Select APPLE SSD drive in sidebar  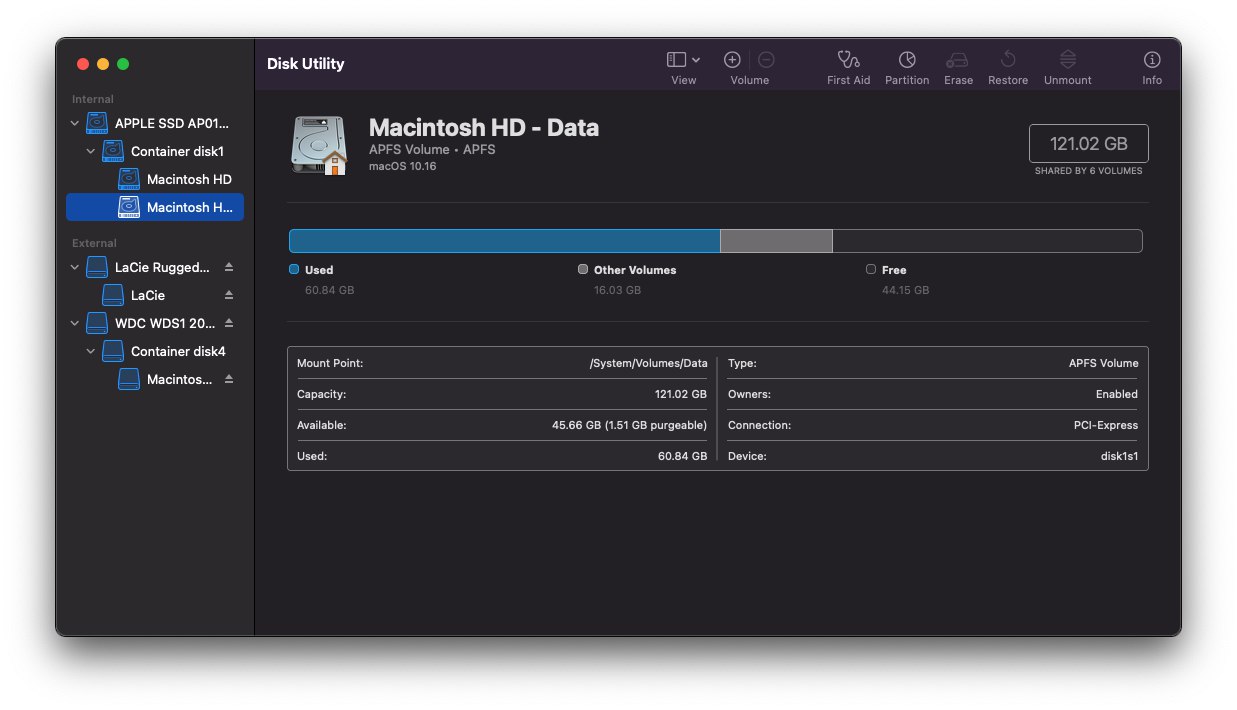(x=155, y=123)
